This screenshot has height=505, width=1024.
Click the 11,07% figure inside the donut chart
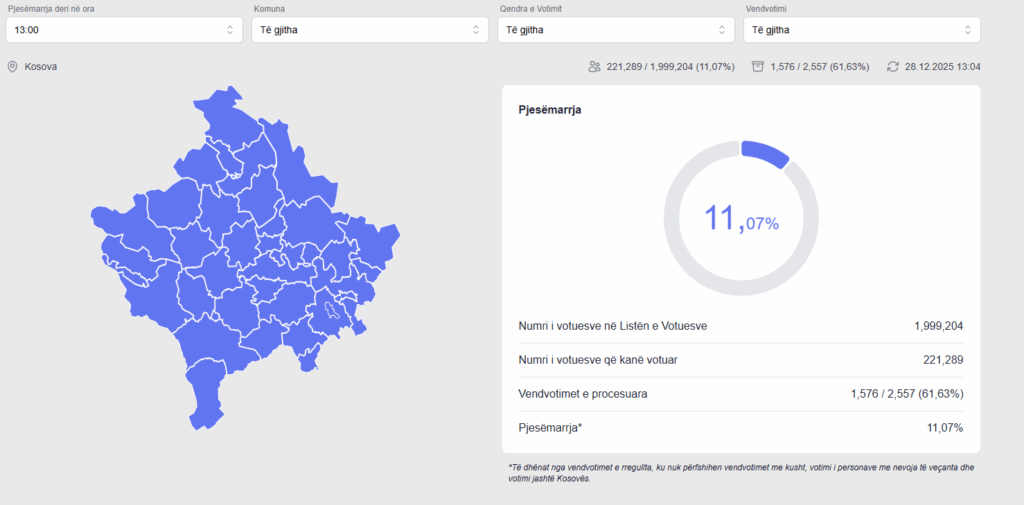tap(741, 219)
